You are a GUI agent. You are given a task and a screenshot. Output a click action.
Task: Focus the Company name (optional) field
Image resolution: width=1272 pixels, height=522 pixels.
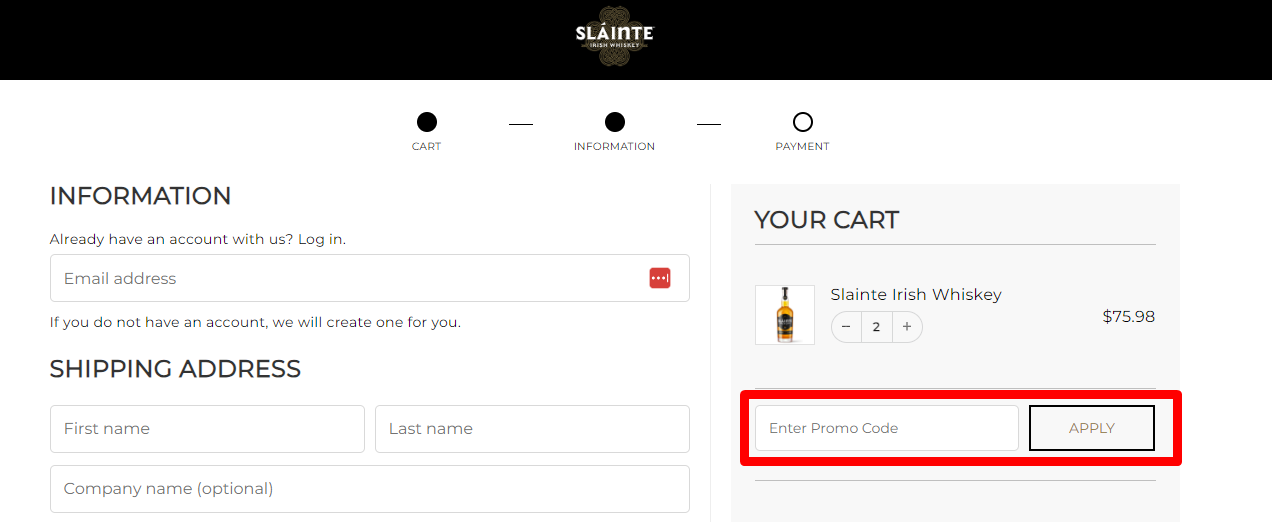[370, 489]
